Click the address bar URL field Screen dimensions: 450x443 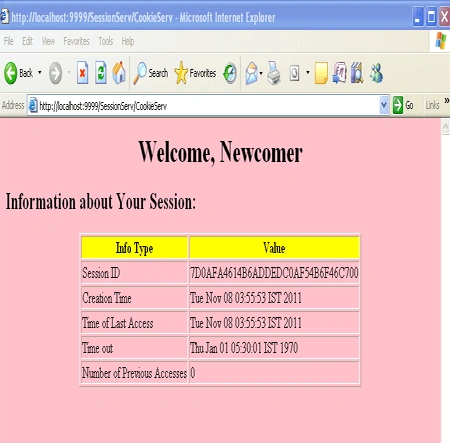pyautogui.click(x=208, y=106)
